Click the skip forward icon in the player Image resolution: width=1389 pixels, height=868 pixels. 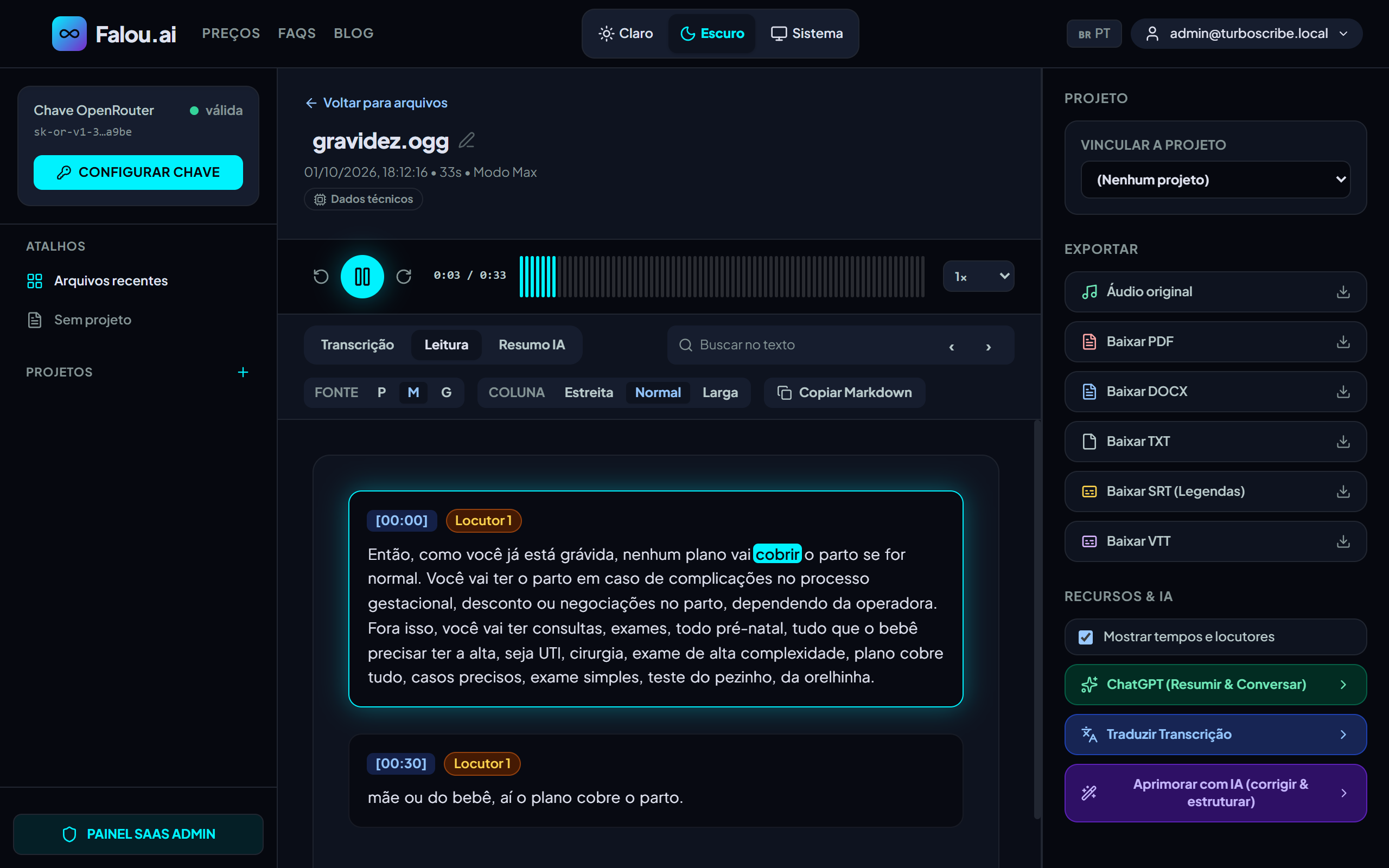404,277
